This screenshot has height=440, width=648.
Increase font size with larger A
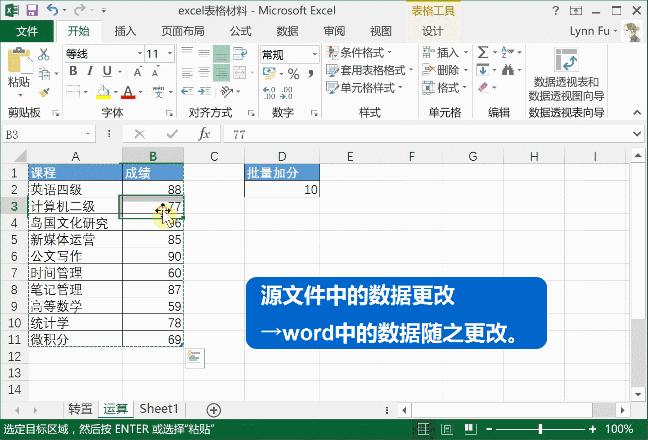tap(138, 72)
